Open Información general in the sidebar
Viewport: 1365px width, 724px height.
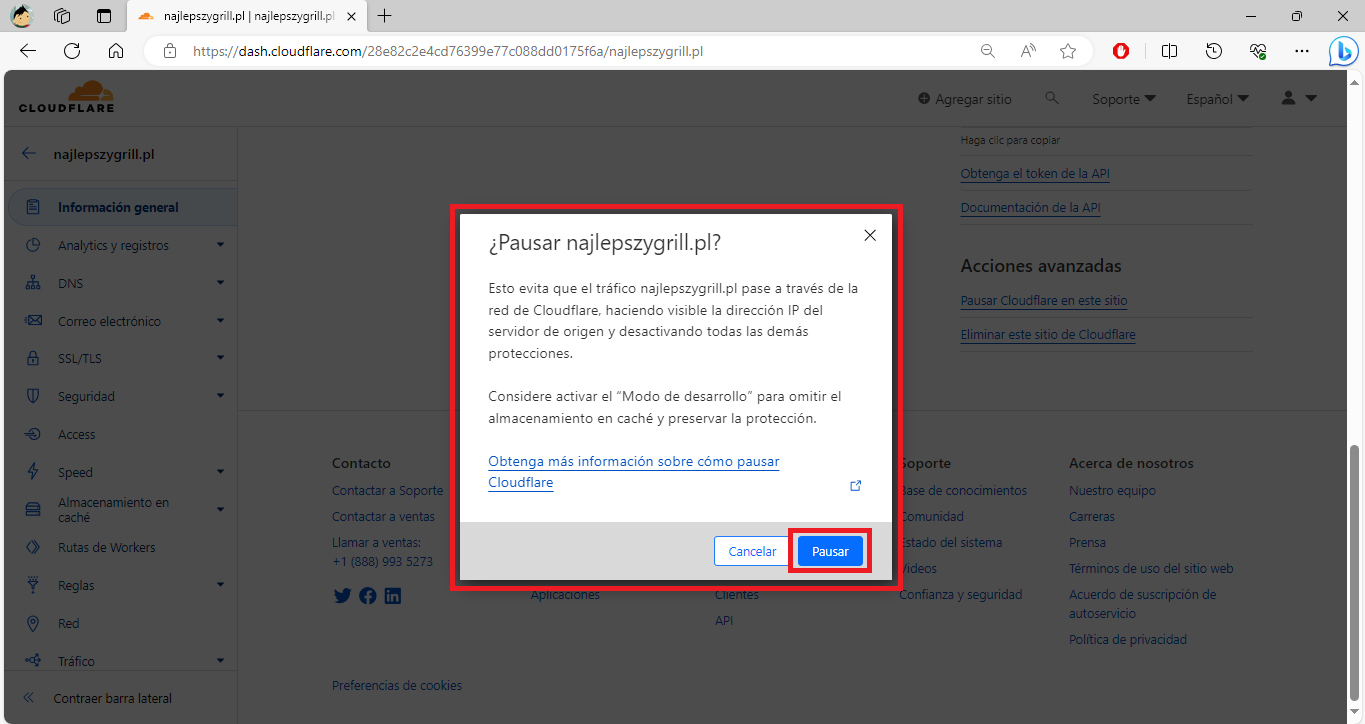pyautogui.click(x=122, y=207)
